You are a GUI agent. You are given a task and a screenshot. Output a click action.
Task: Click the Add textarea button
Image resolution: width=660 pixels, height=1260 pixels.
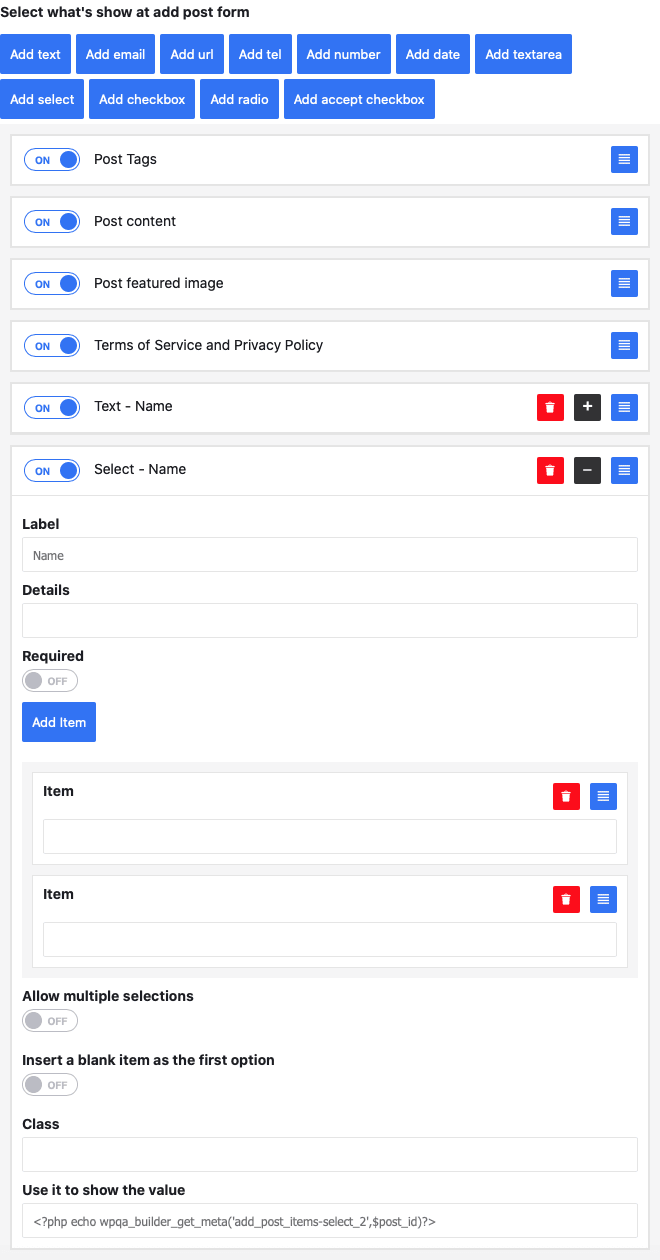(523, 54)
